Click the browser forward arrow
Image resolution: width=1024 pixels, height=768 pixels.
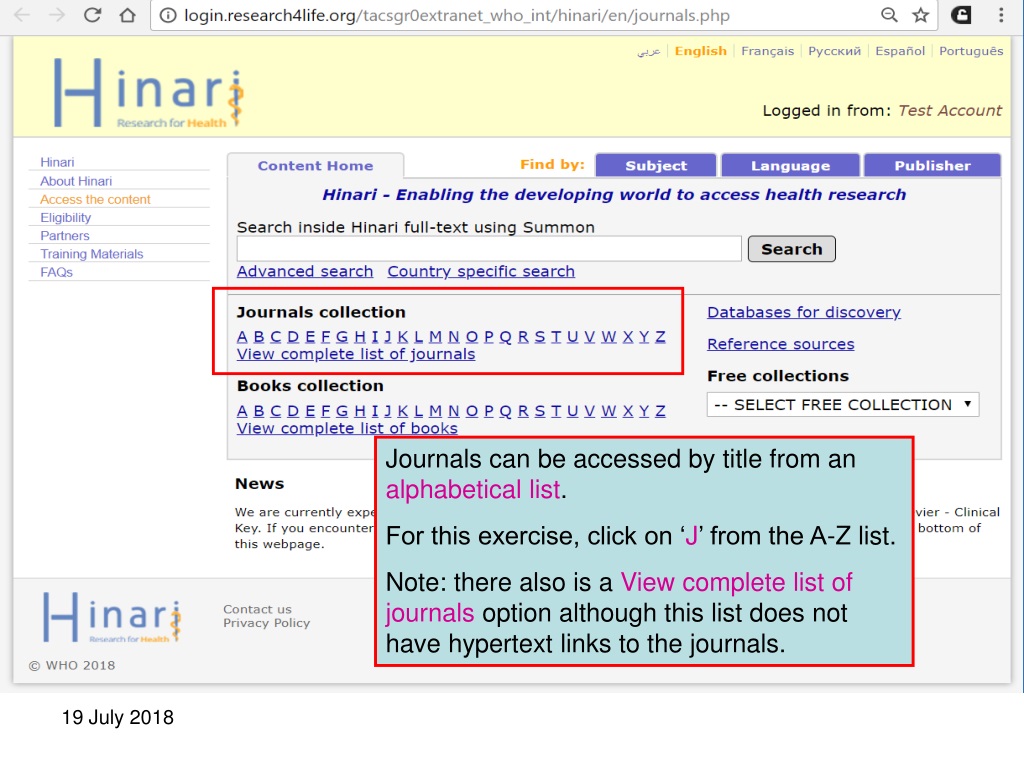57,15
